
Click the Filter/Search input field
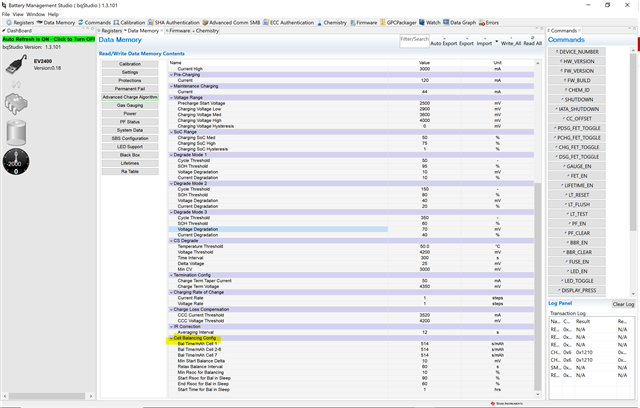pyautogui.click(x=414, y=41)
